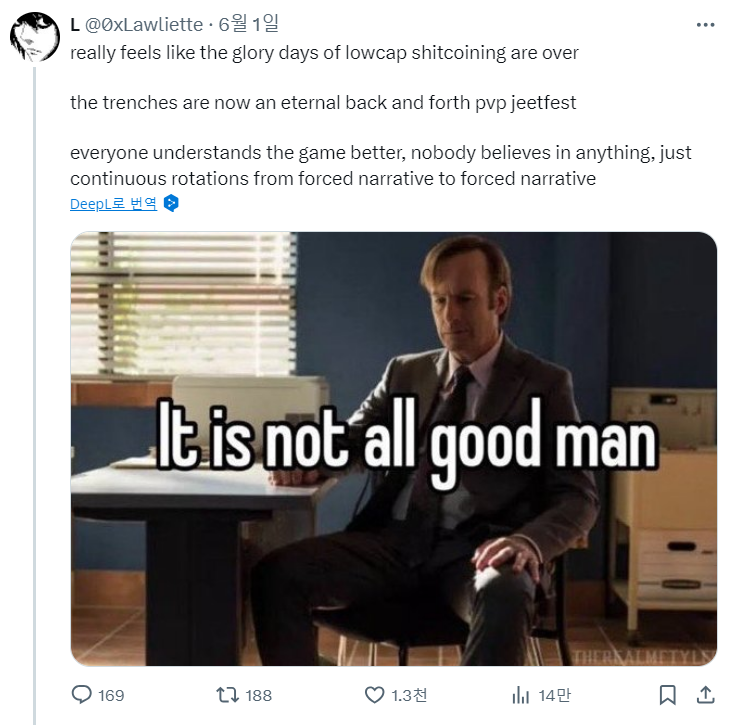Bookmark this tweet
730x725 pixels.
[668, 694]
